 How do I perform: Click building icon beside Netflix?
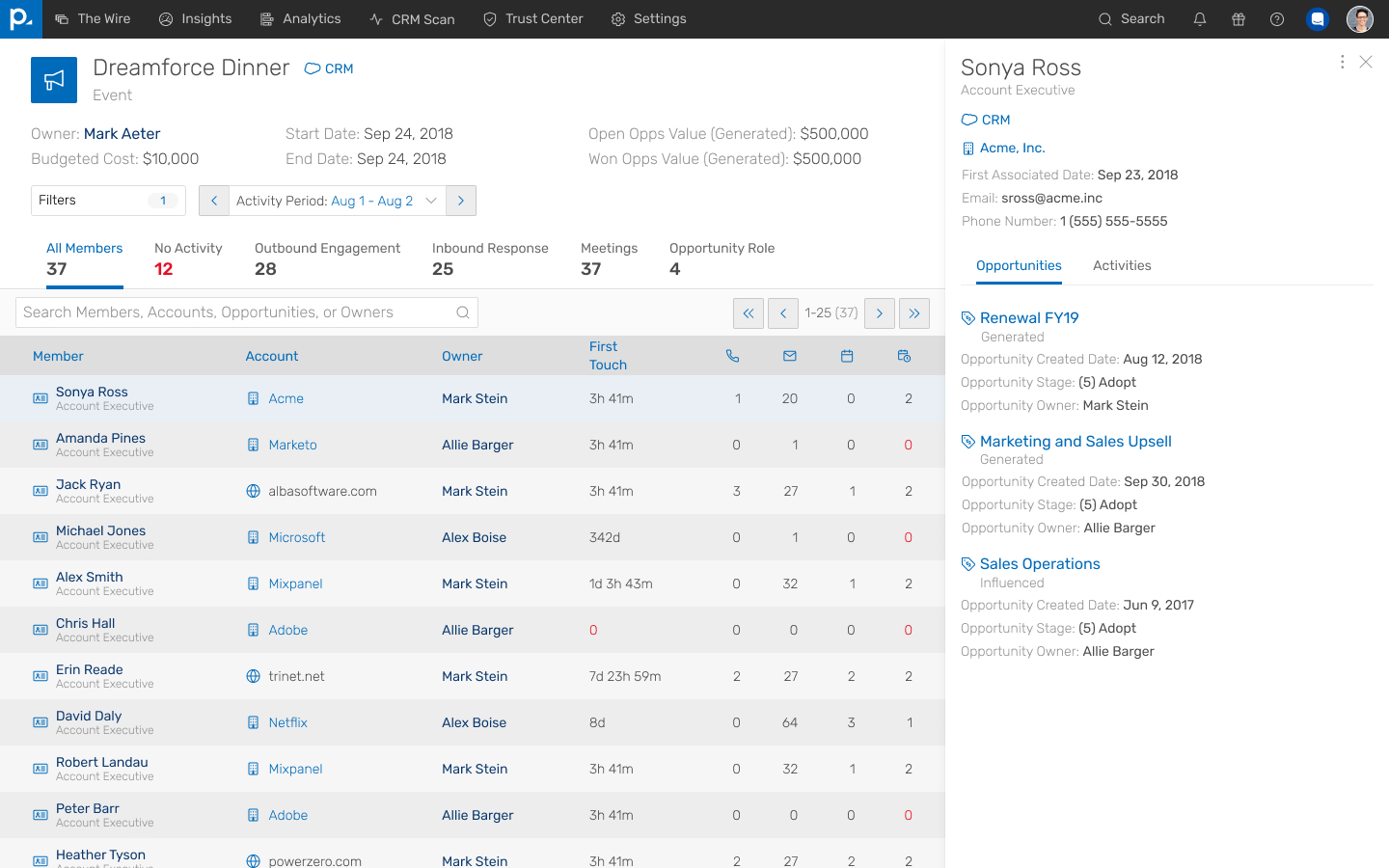(253, 722)
